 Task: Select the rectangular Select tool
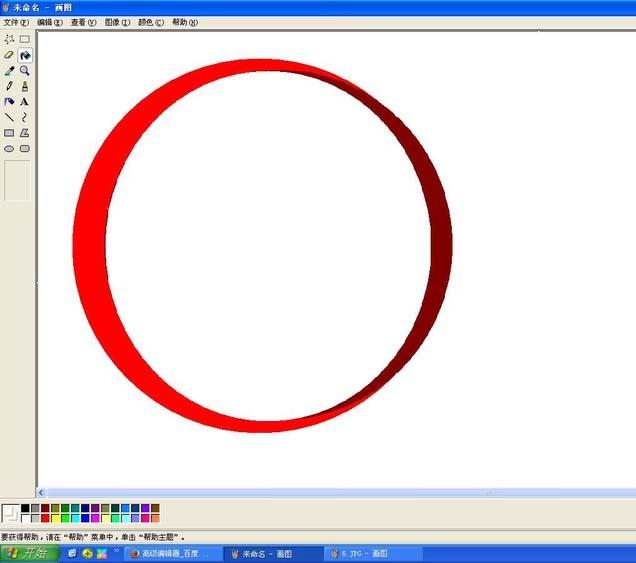tap(25, 40)
